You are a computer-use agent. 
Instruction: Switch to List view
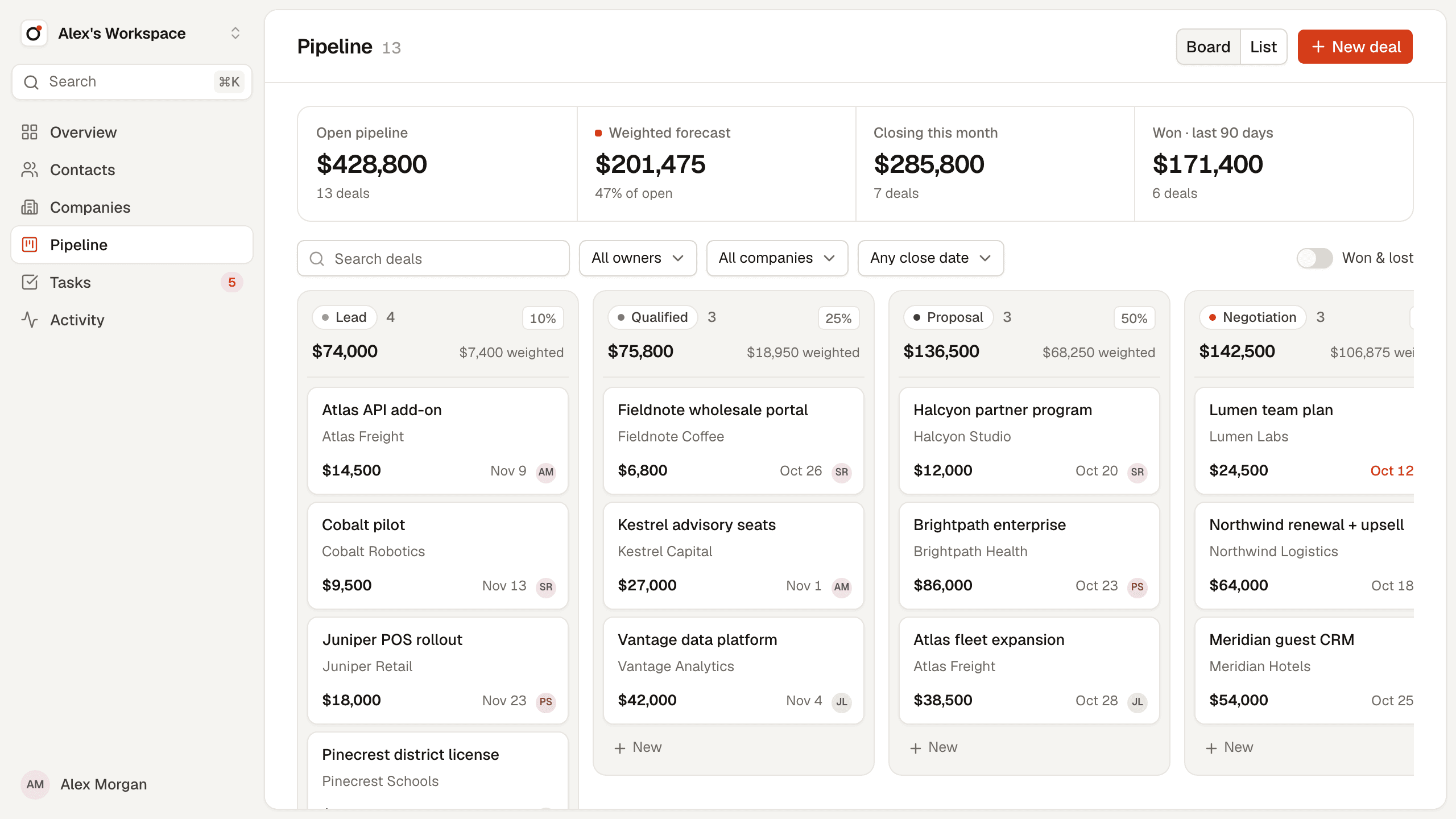coord(1263,47)
